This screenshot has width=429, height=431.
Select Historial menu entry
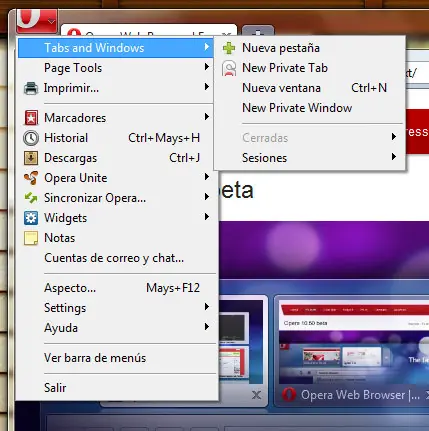pos(116,138)
